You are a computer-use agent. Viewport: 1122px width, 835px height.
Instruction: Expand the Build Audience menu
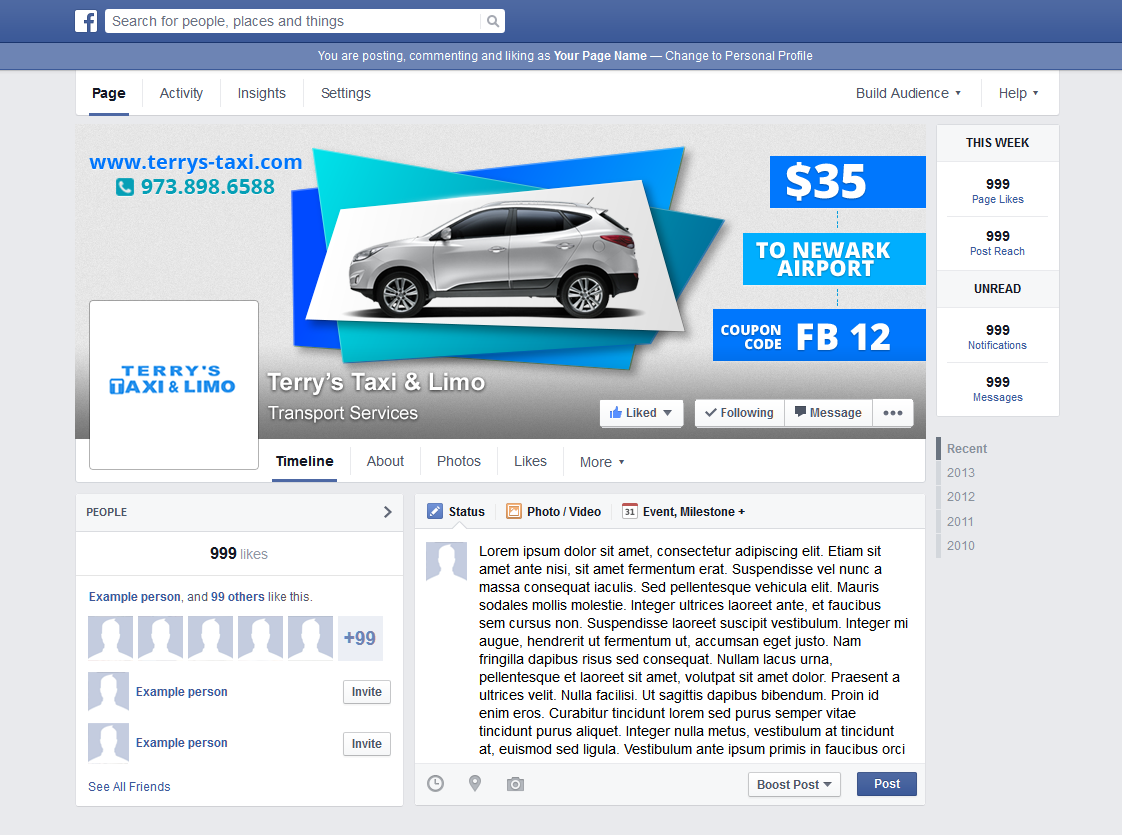point(908,93)
